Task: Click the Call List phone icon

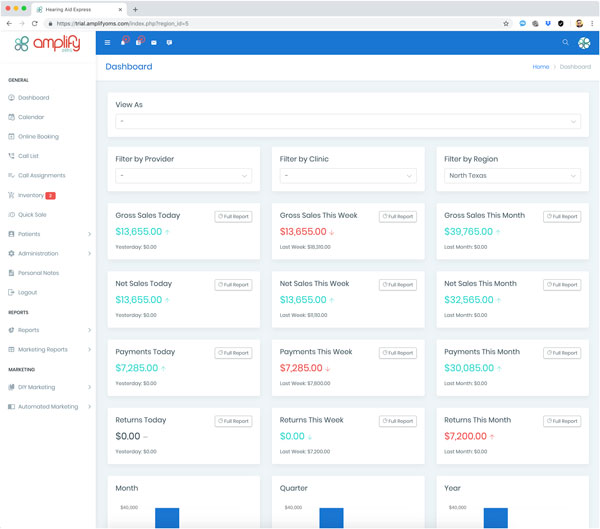Action: 11,156
